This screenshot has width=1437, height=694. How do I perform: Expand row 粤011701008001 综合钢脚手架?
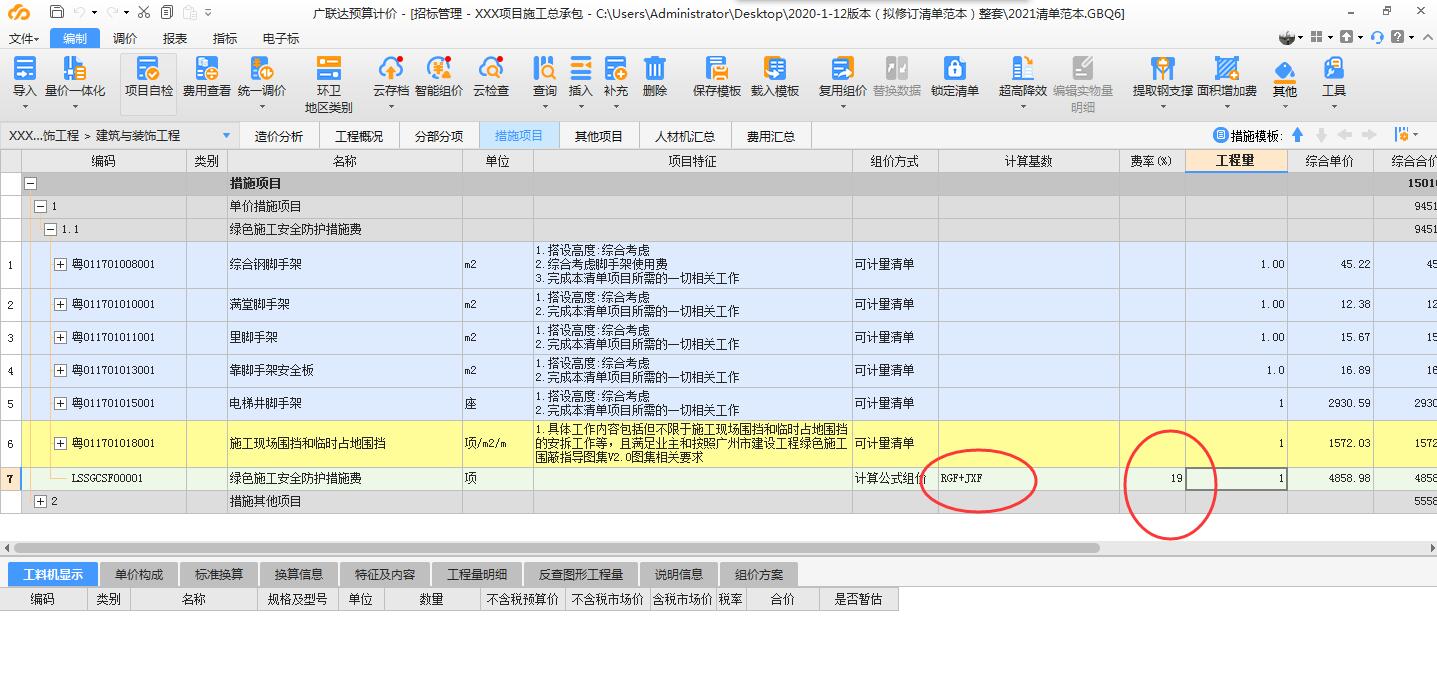(x=60, y=265)
